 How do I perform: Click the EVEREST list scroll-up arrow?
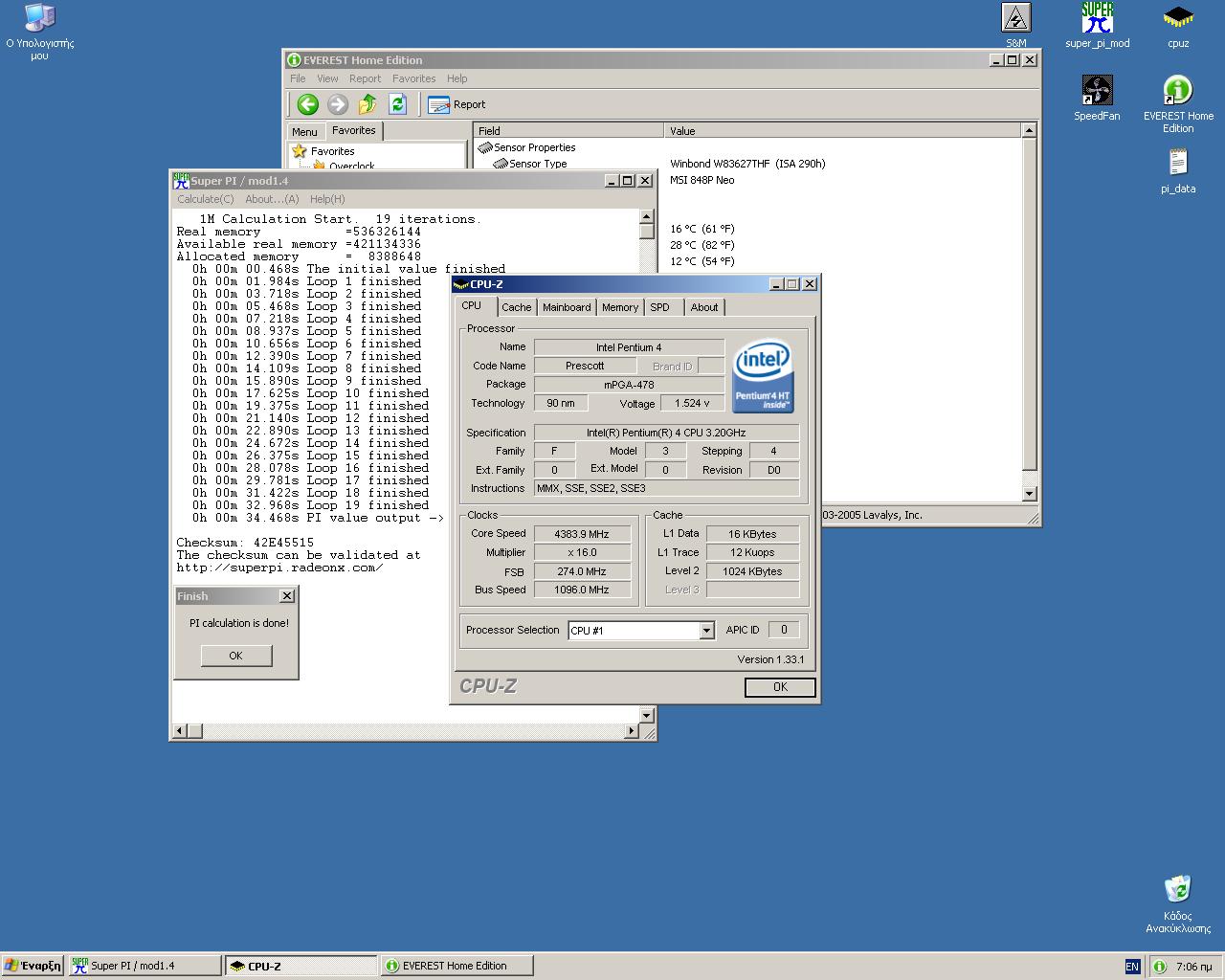pos(1029,130)
